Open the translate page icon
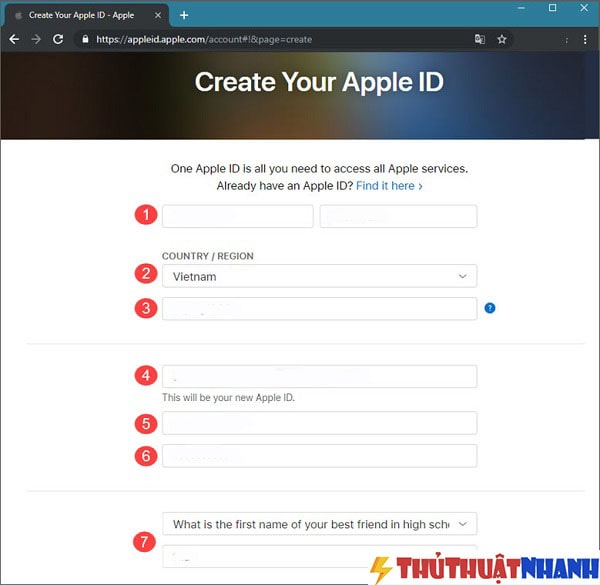This screenshot has width=600, height=585. click(x=479, y=39)
